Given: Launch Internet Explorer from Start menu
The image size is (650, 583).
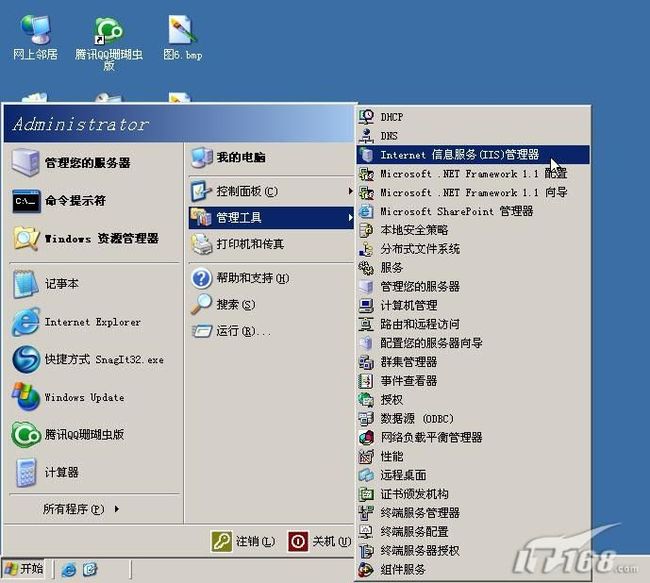Looking at the screenshot, I should point(95,322).
